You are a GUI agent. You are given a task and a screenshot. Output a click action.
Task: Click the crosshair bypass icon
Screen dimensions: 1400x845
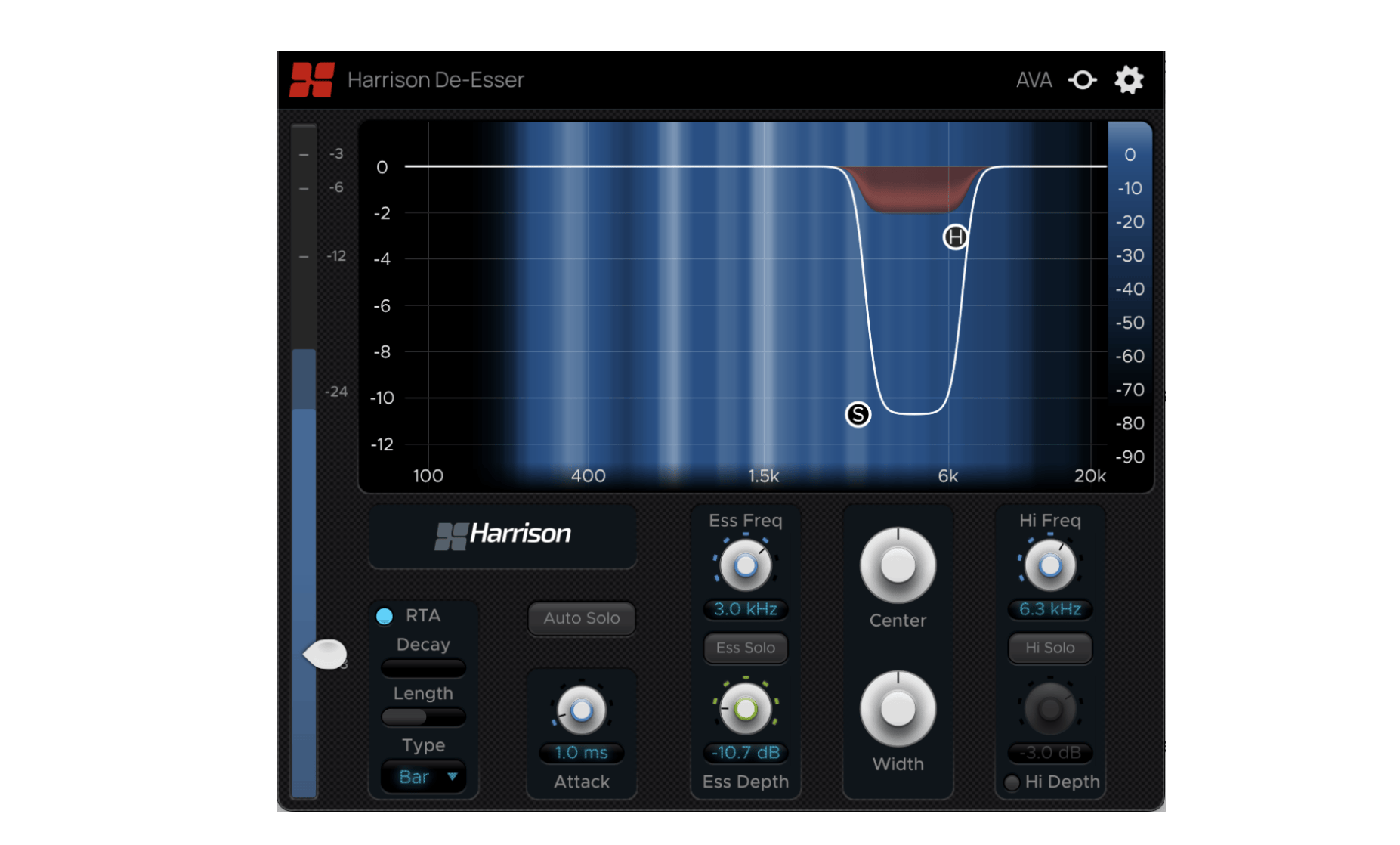1082,79
